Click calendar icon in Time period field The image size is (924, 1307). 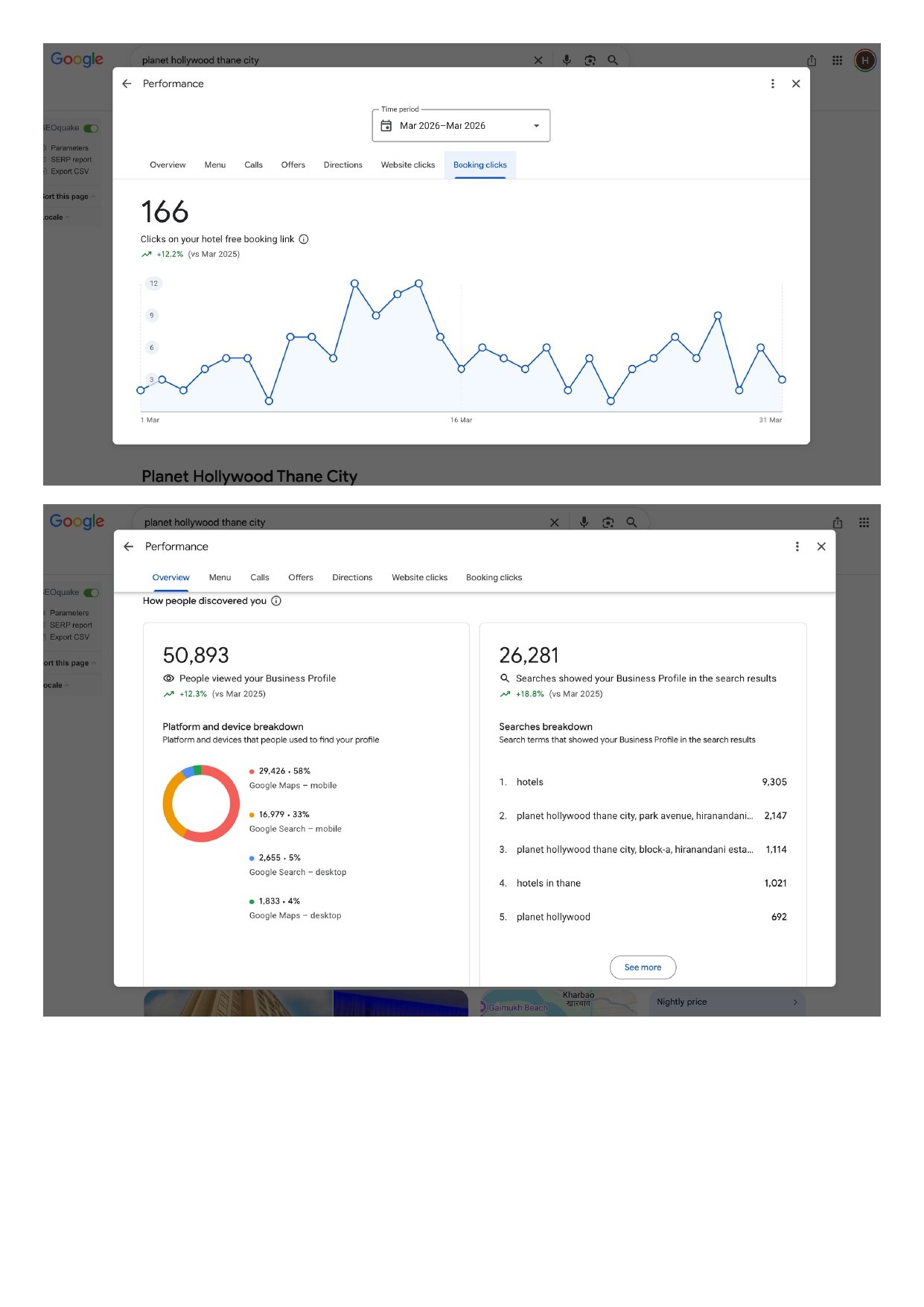pos(386,126)
